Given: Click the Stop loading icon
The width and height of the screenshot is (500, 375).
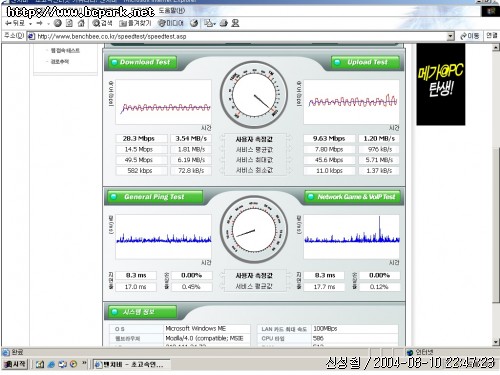Looking at the screenshot, I should (58, 23).
